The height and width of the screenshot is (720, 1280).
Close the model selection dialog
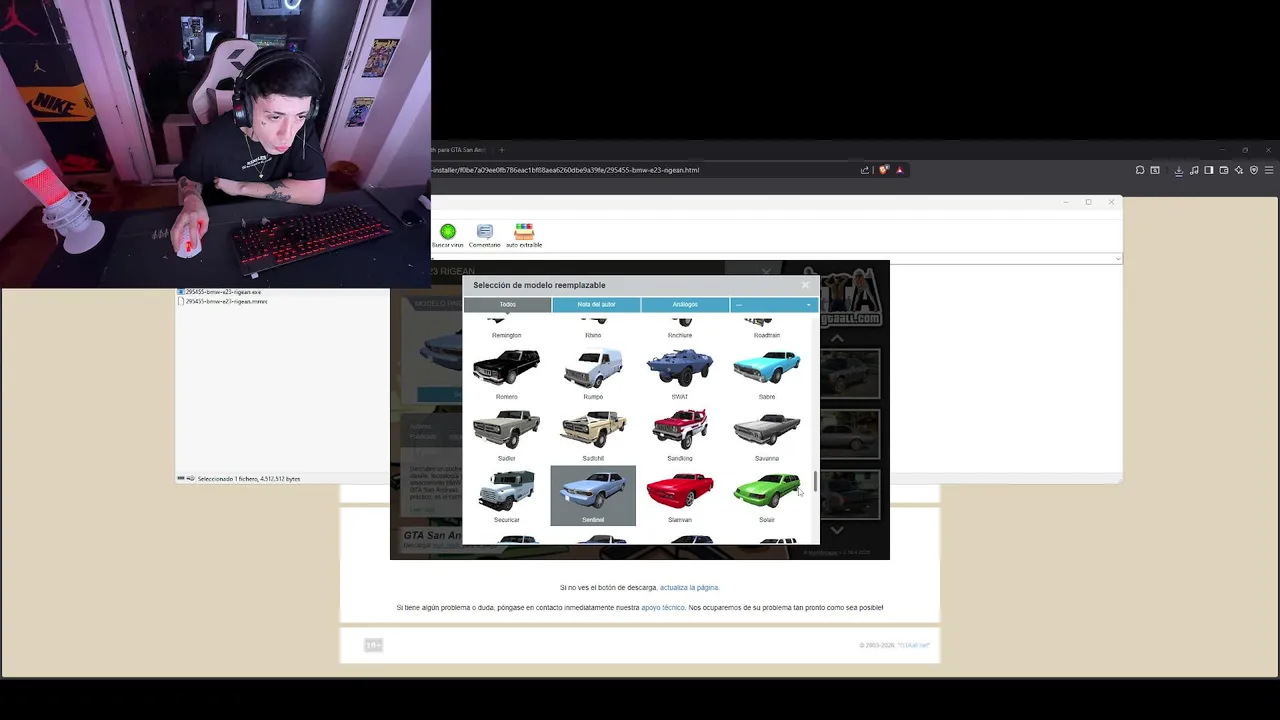(x=805, y=285)
